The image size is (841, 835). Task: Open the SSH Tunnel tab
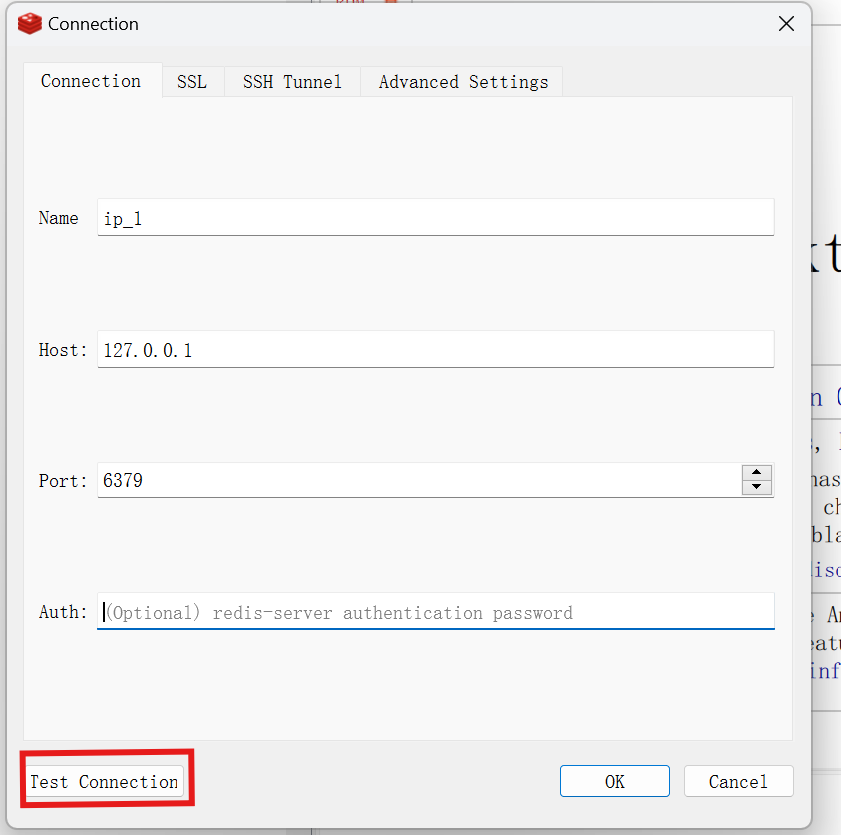292,81
